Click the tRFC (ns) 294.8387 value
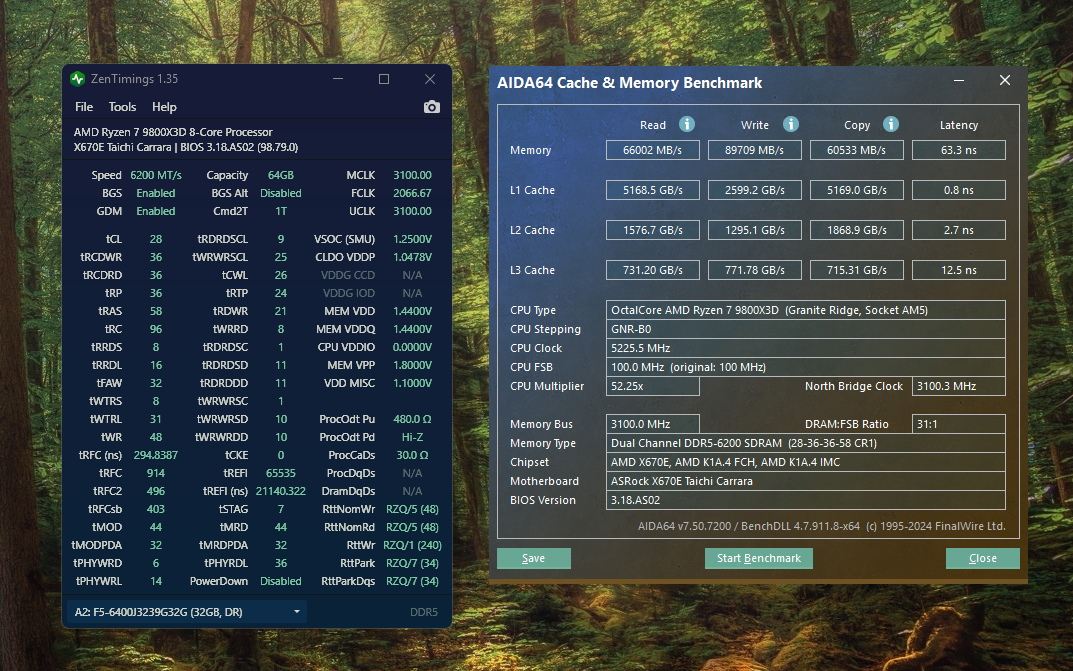Image resolution: width=1073 pixels, height=671 pixels. (156, 456)
